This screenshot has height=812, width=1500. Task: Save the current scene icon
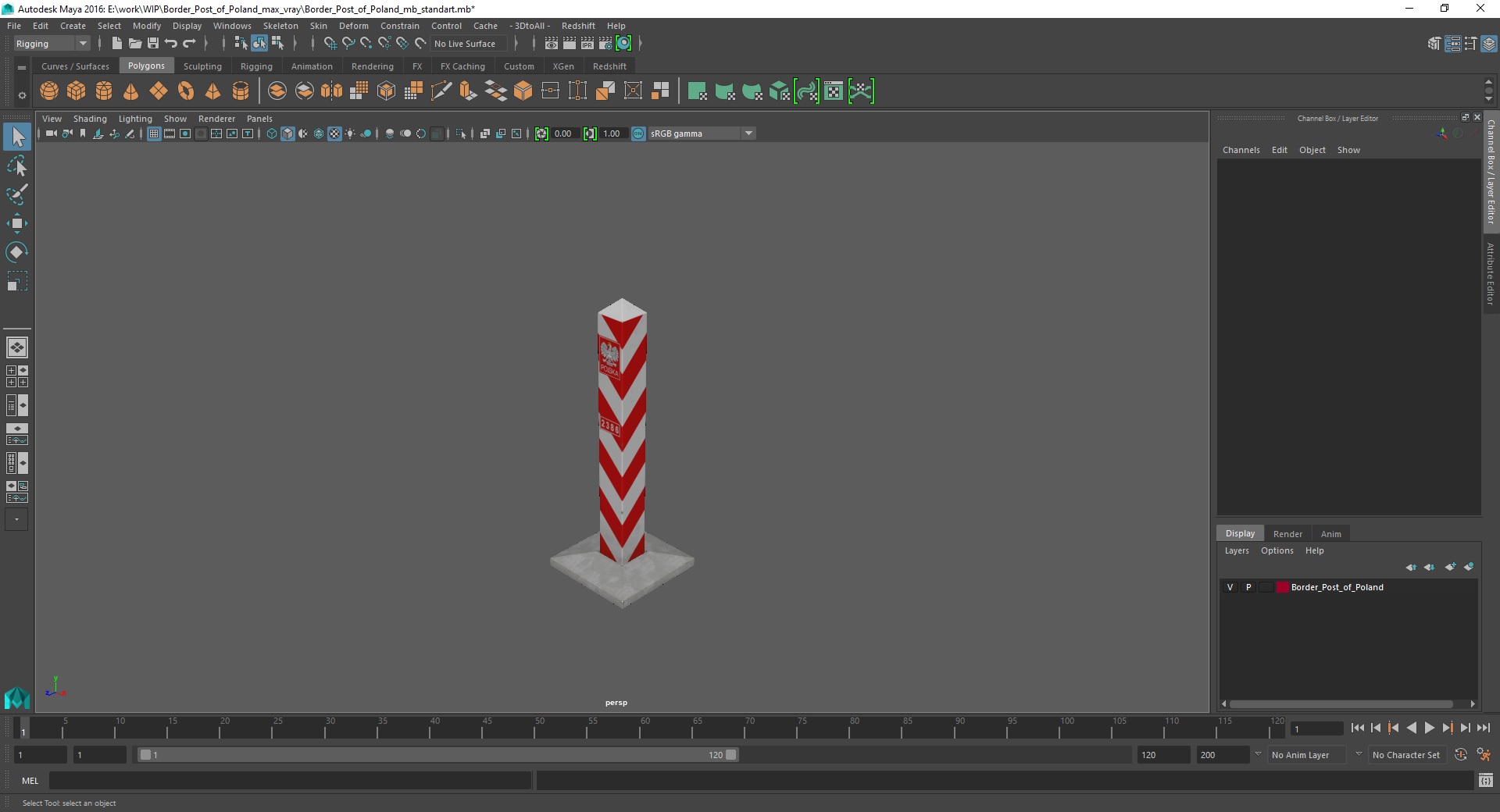pyautogui.click(x=153, y=44)
